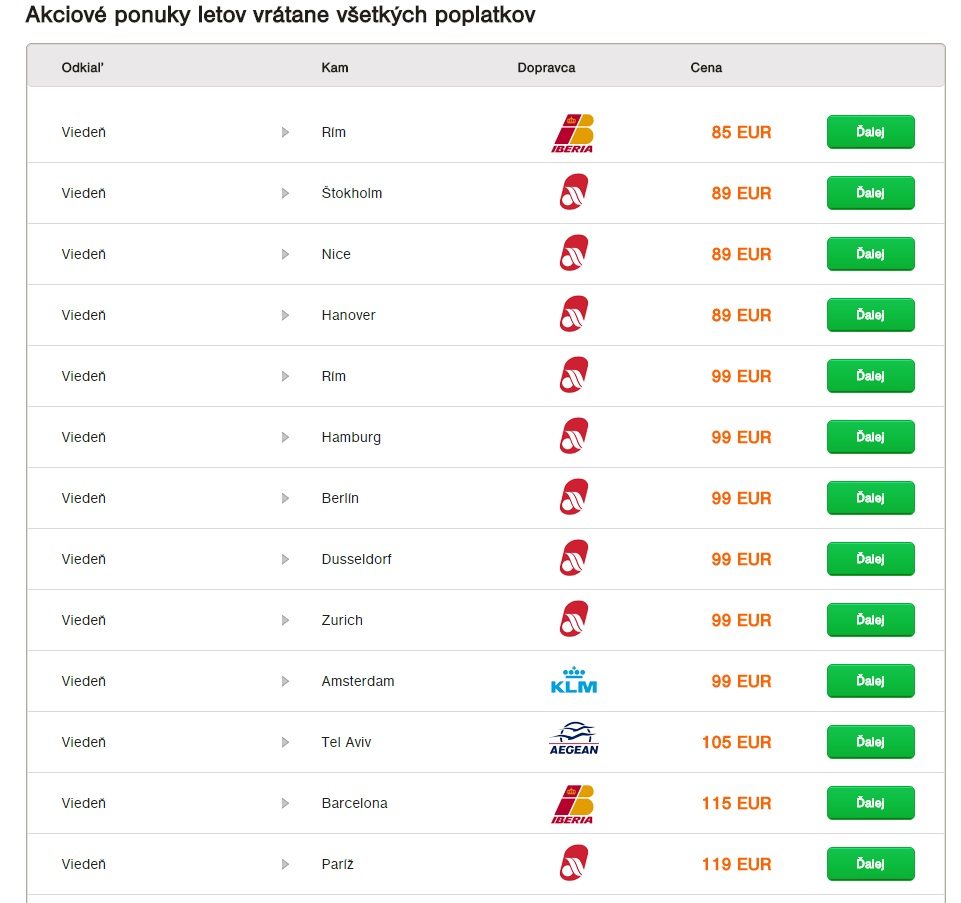
Task: Click Ďalej for the Hanover flight
Action: (x=870, y=315)
